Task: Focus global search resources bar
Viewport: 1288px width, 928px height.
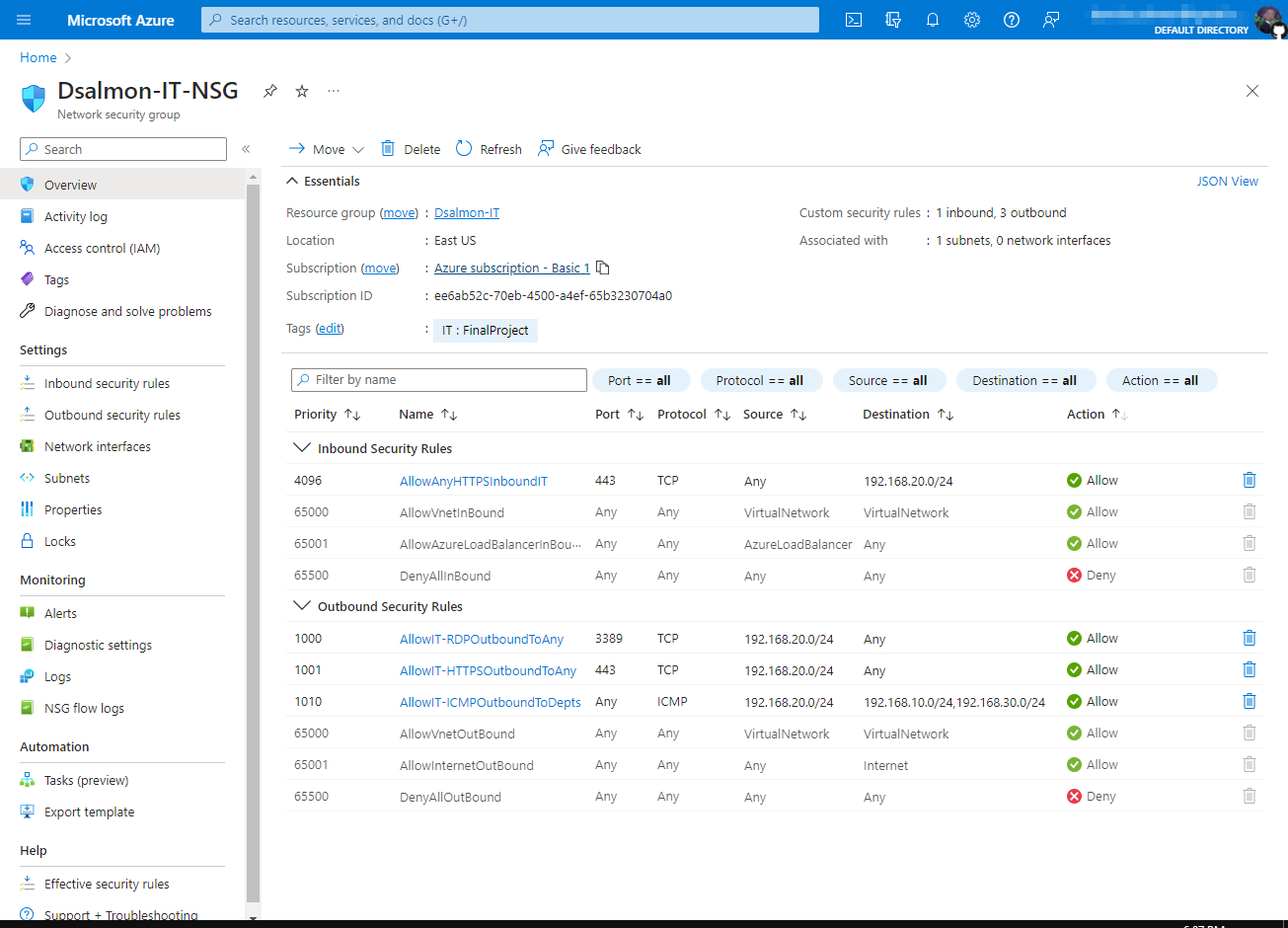Action: (x=510, y=20)
